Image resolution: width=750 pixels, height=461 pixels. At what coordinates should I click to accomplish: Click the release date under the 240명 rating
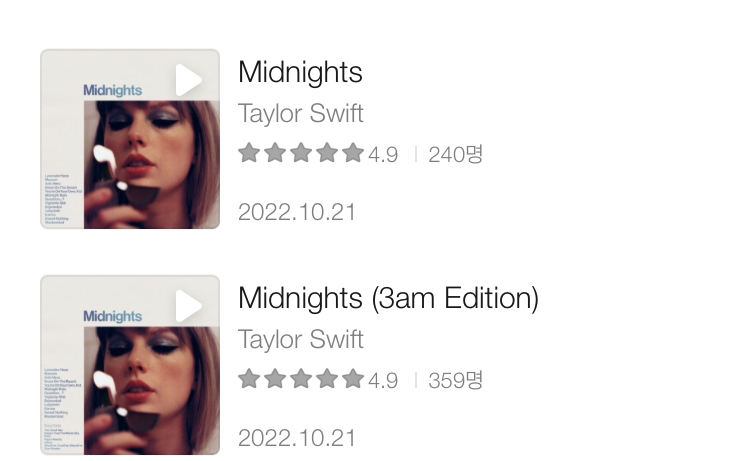click(297, 212)
